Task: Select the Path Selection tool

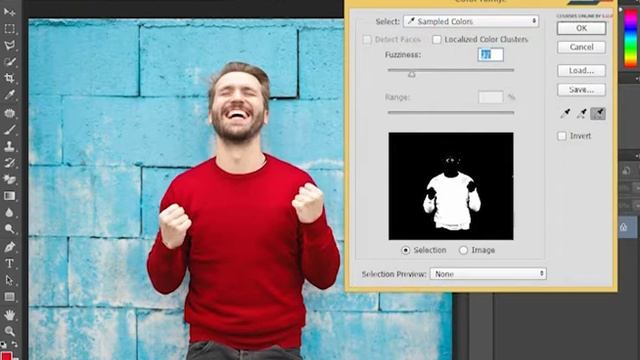Action: [9, 280]
